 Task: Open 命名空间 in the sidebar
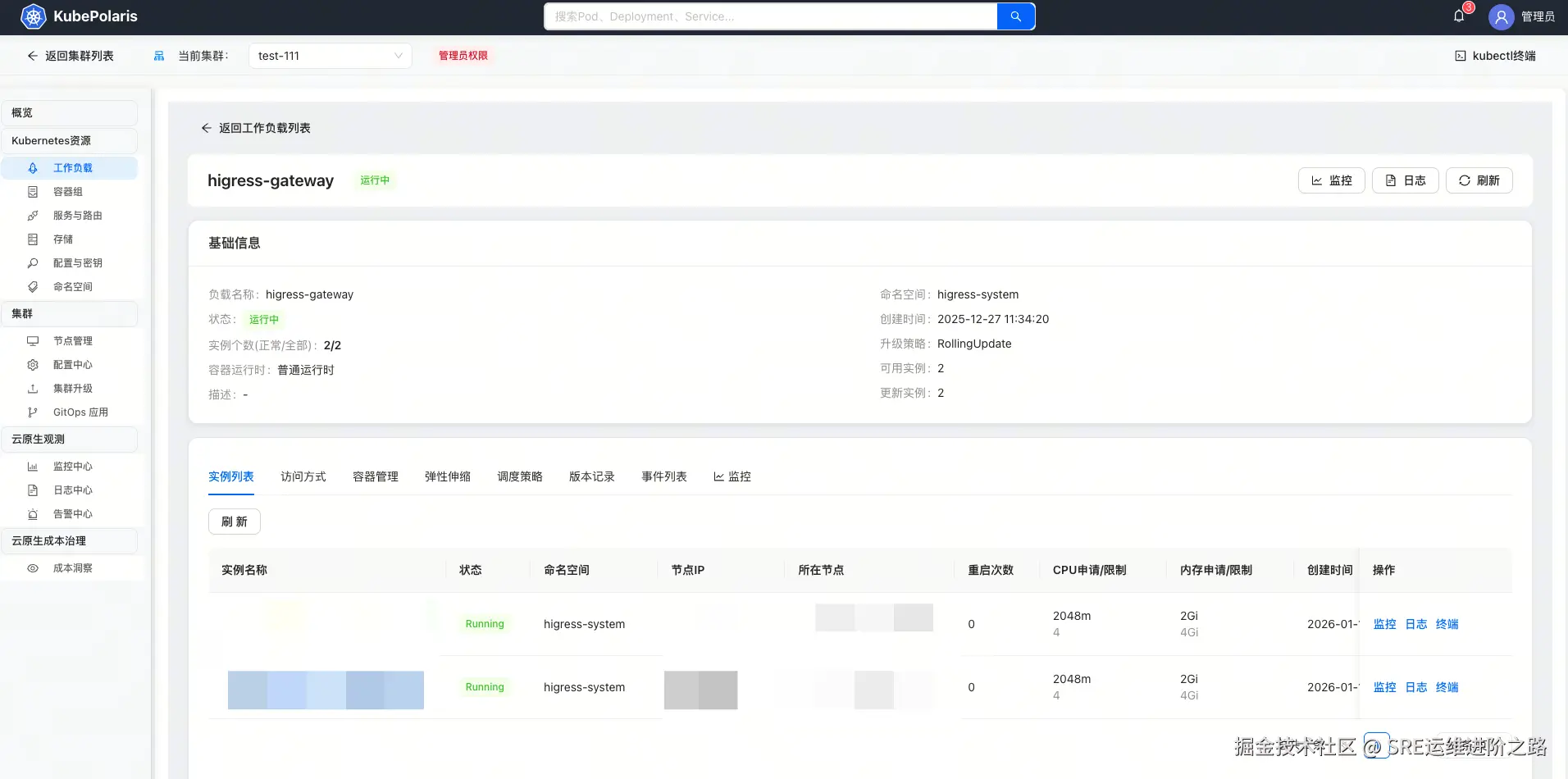tap(70, 287)
